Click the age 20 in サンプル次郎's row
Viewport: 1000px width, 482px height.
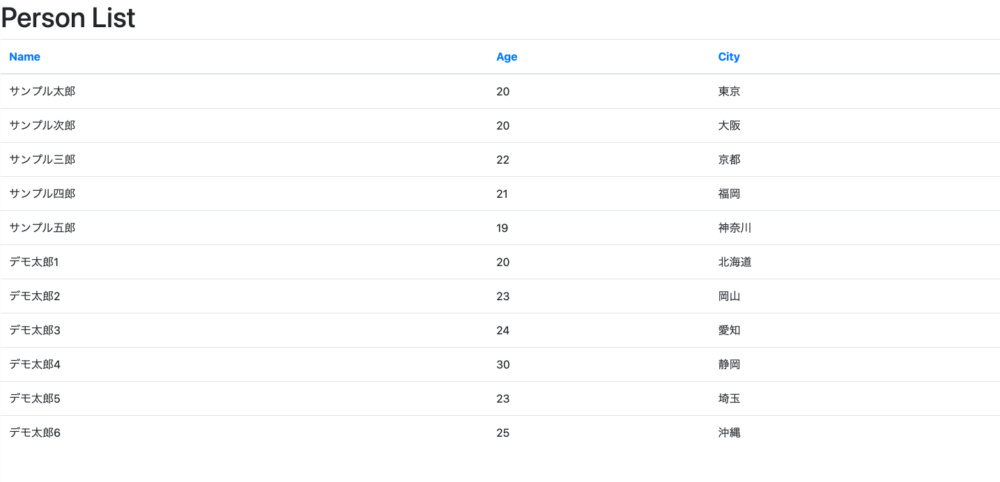point(503,126)
